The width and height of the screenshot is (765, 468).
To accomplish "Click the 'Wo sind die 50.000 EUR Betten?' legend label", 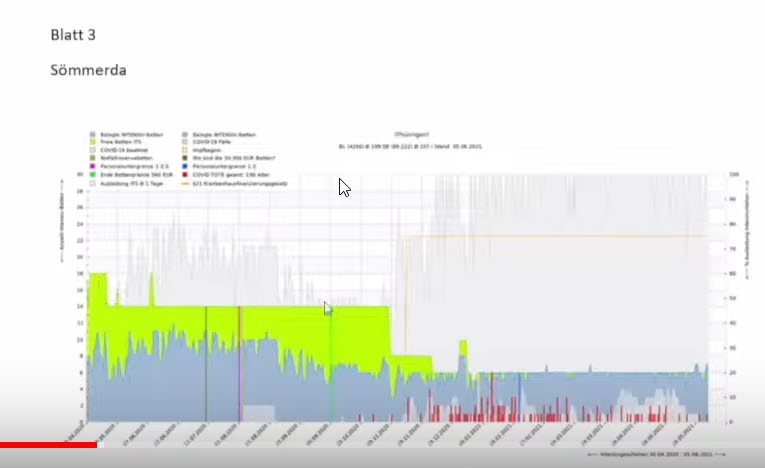I will click(x=234, y=158).
